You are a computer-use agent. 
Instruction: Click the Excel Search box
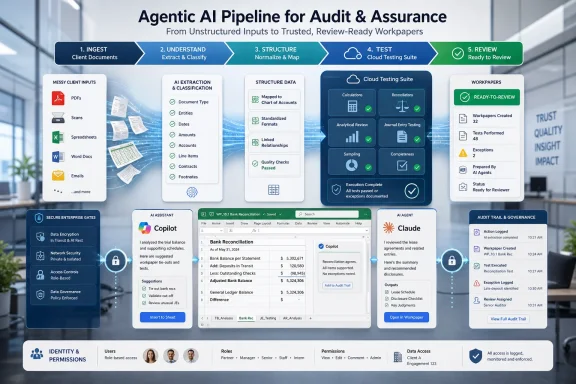[327, 214]
